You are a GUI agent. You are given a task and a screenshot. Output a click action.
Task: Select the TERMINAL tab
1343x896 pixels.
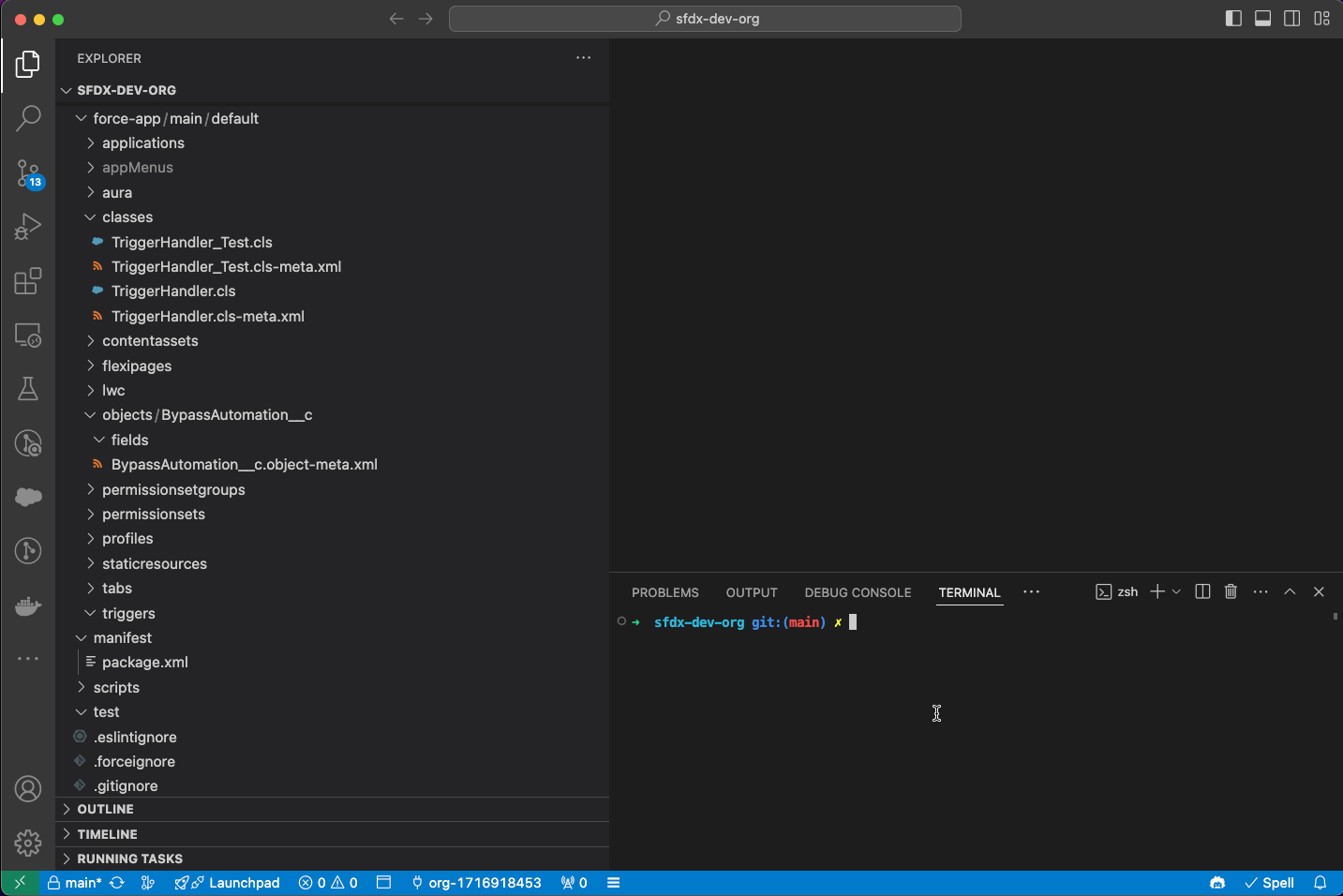970,592
